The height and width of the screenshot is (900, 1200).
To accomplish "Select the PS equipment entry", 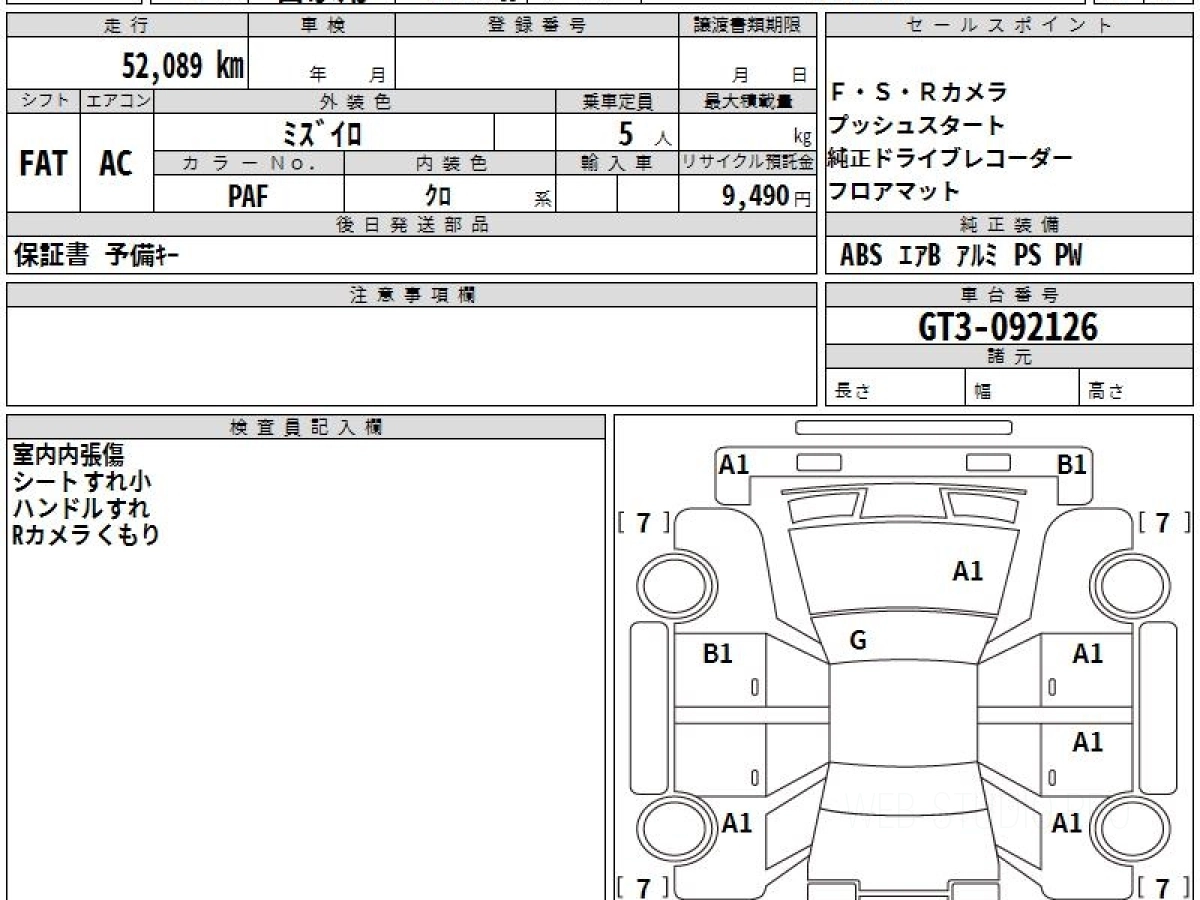I will click(1027, 256).
